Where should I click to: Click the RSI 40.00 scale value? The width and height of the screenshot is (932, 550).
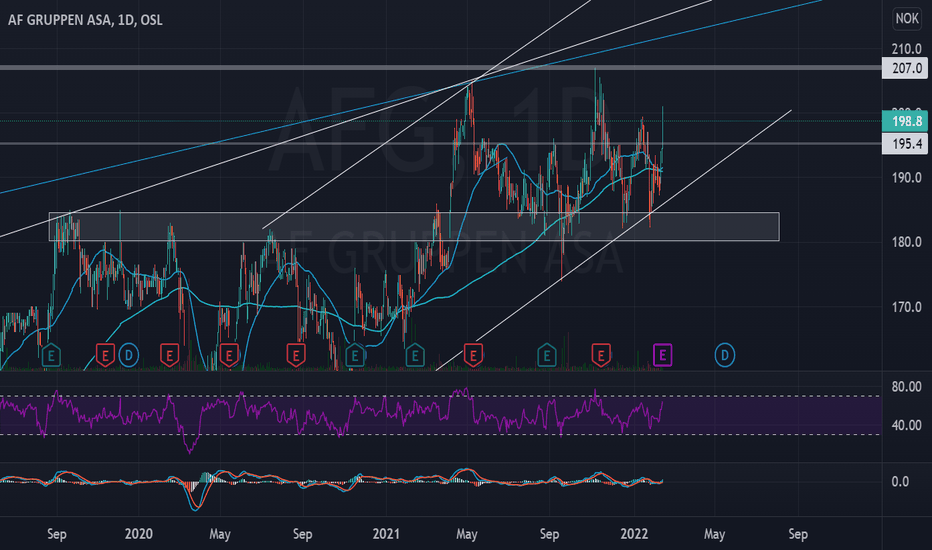click(x=906, y=425)
